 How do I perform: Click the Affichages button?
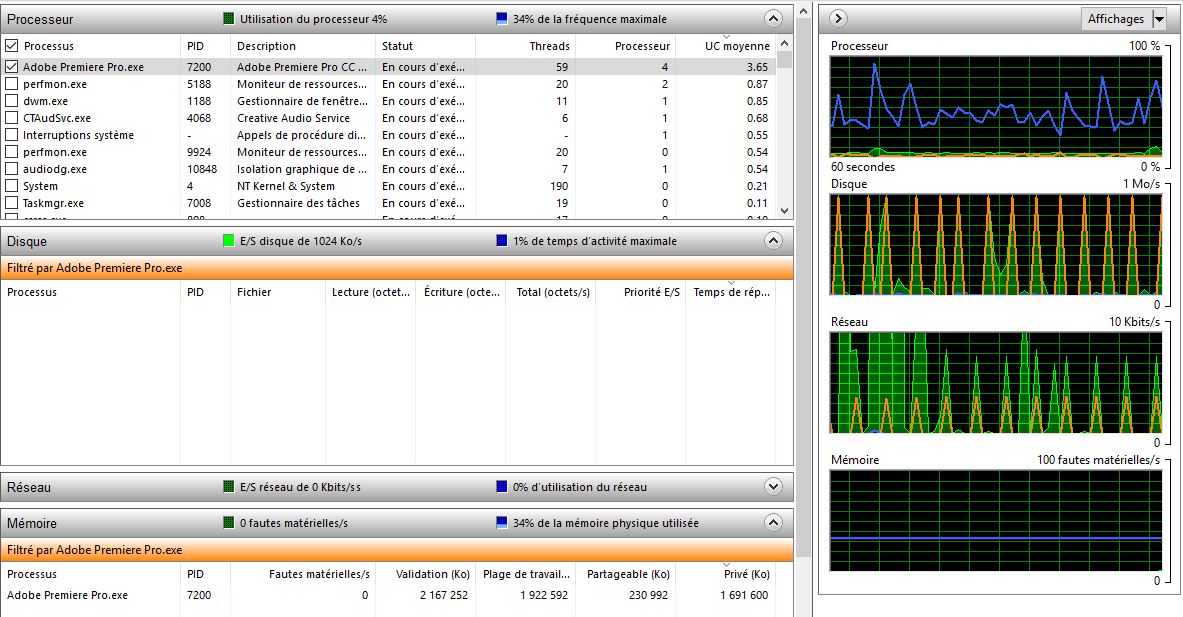[1115, 19]
